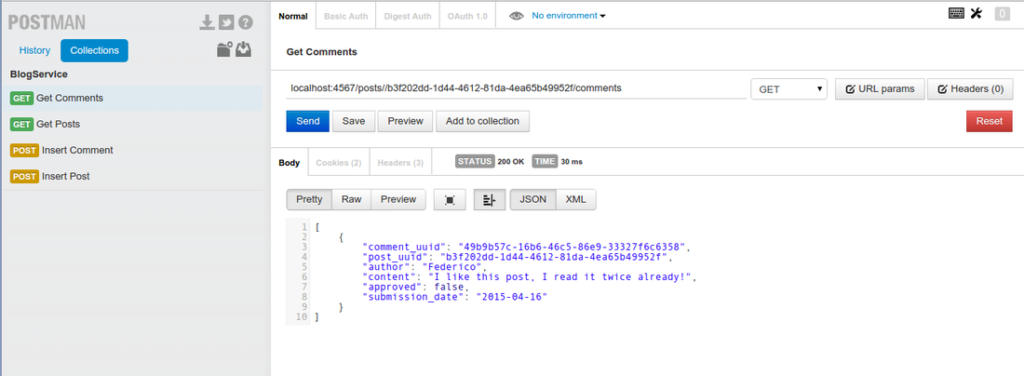Click the environment quick-look eye icon
The width and height of the screenshot is (1024, 376).
(x=516, y=16)
